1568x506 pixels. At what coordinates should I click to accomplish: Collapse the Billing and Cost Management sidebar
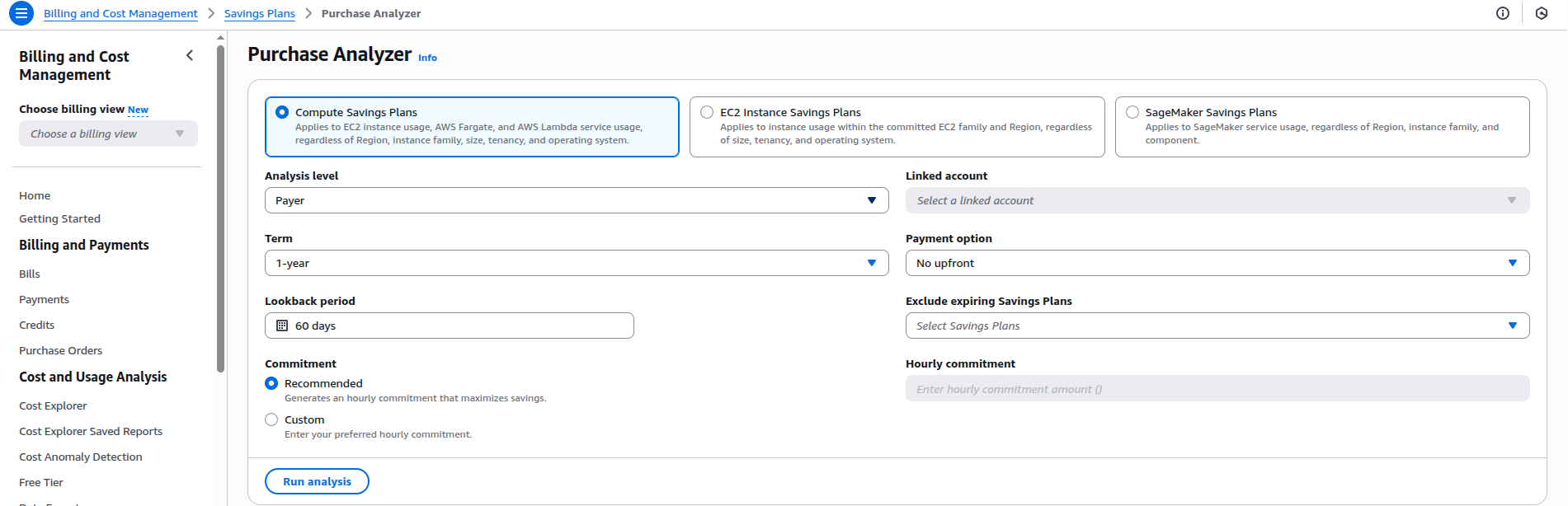point(190,56)
